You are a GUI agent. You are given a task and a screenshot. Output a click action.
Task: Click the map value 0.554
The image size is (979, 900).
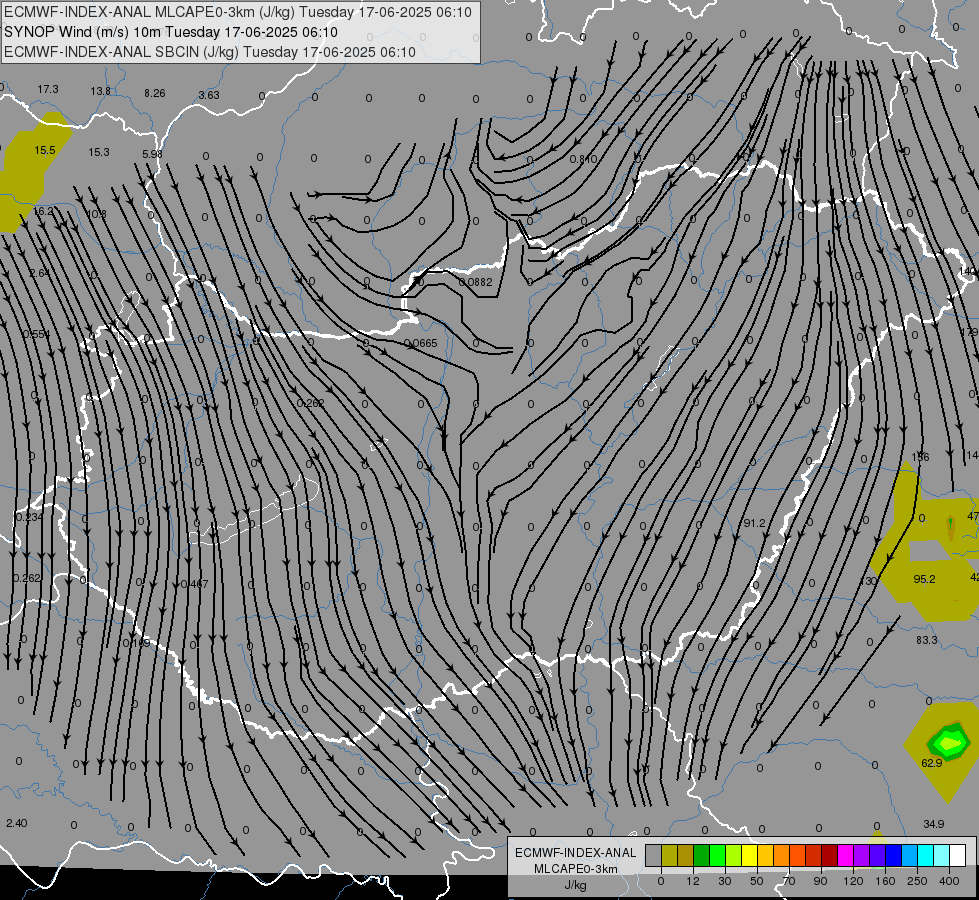pos(36,334)
